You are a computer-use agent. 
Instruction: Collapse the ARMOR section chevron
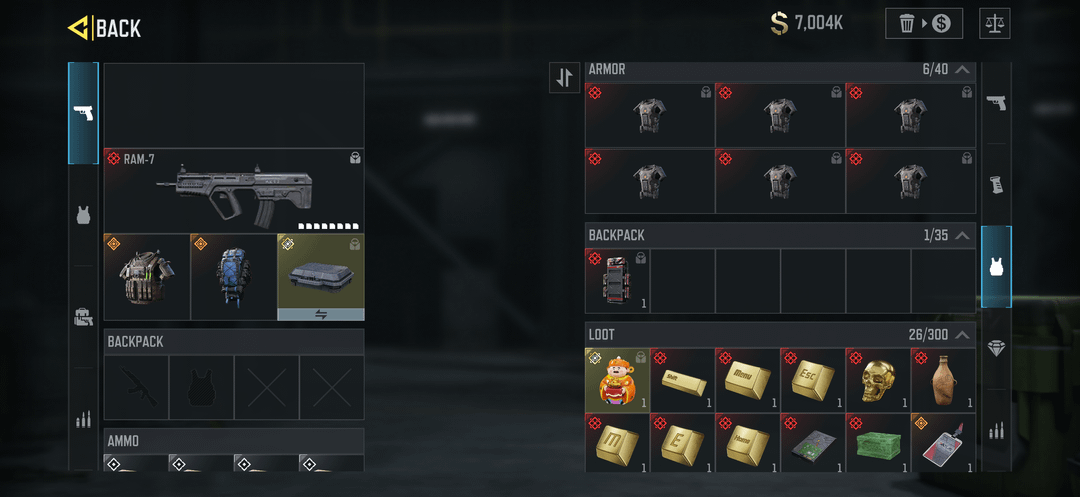[963, 70]
